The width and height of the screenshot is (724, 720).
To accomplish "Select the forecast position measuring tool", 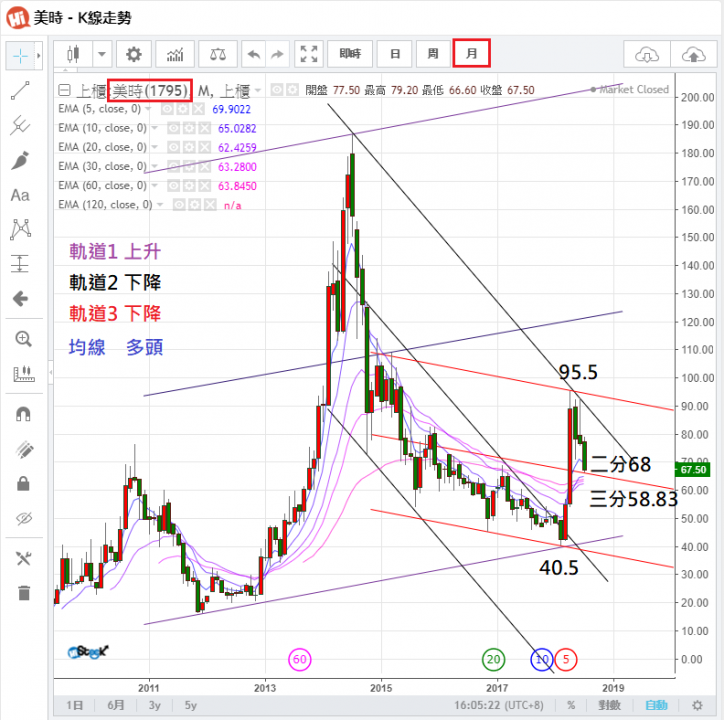I will [20, 264].
